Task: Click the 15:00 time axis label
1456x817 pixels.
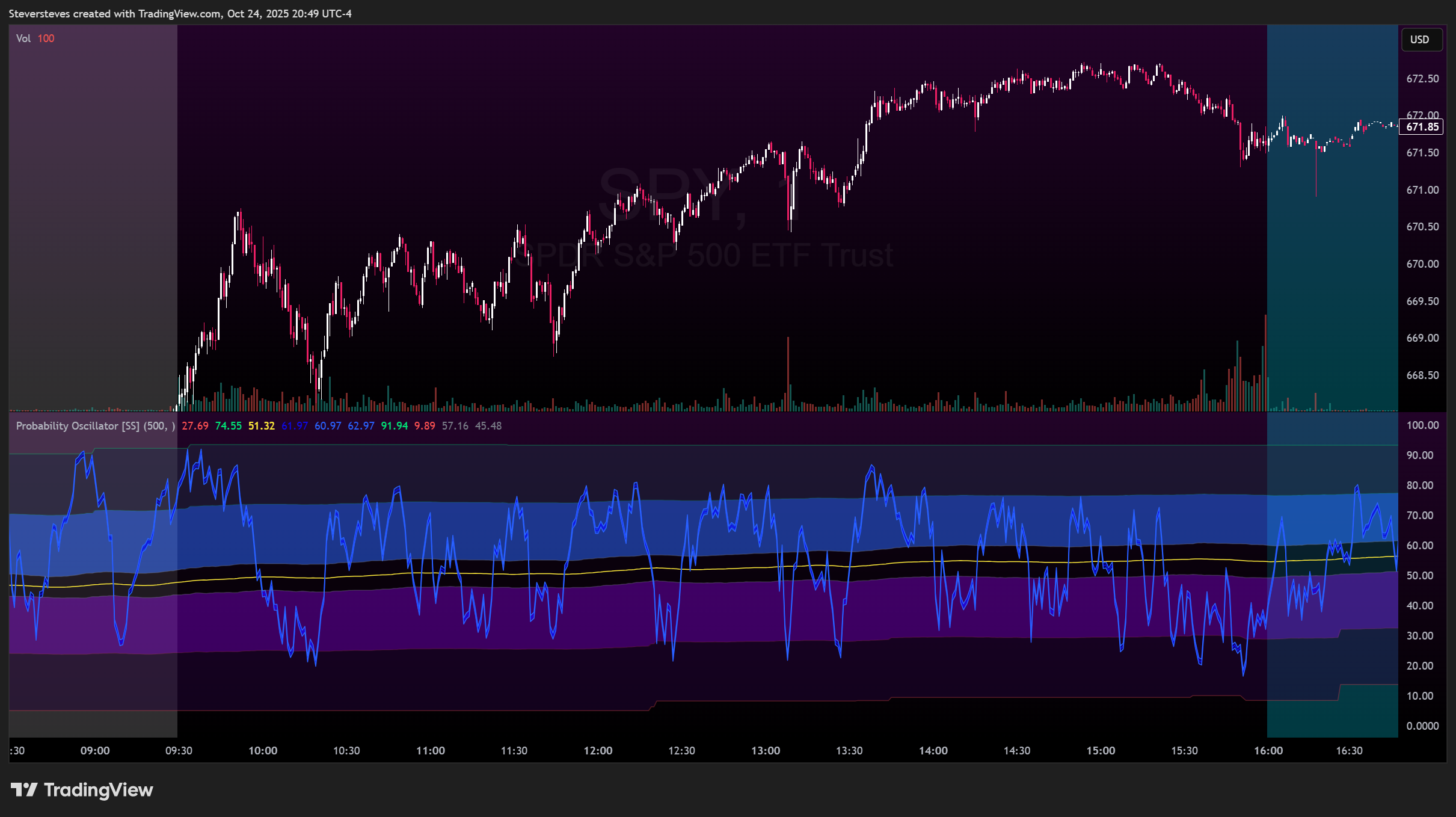Action: click(x=1101, y=751)
